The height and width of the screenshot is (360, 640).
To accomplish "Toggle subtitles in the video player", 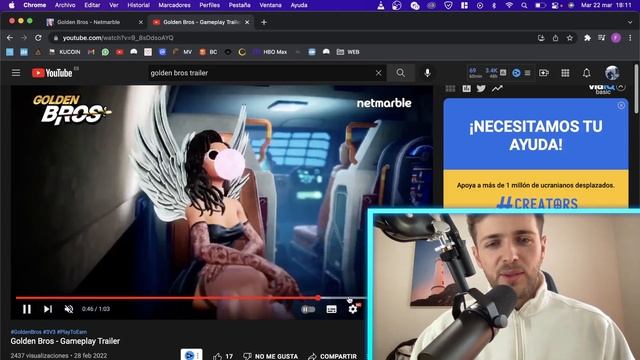I will pyautogui.click(x=331, y=309).
